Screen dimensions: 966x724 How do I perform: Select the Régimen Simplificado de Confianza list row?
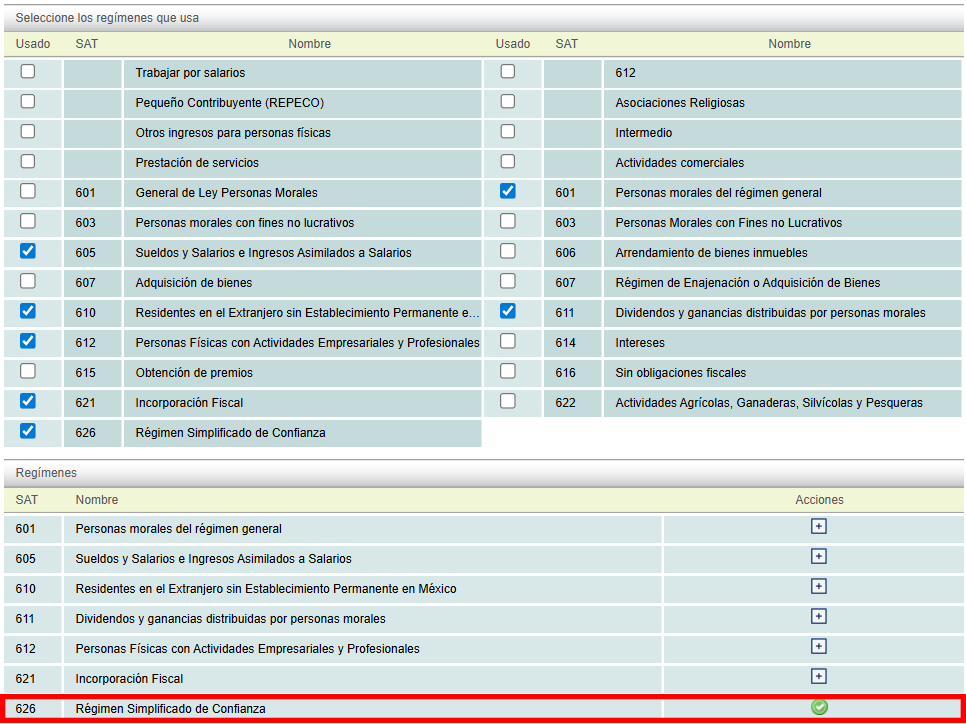[x=170, y=709]
